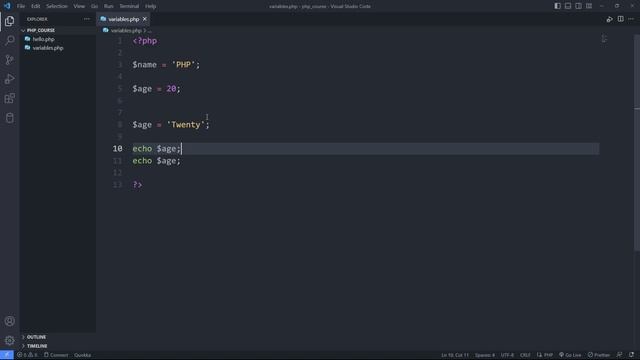Change UTF-8 file encoding
The height and width of the screenshot is (360, 640).
(x=507, y=355)
